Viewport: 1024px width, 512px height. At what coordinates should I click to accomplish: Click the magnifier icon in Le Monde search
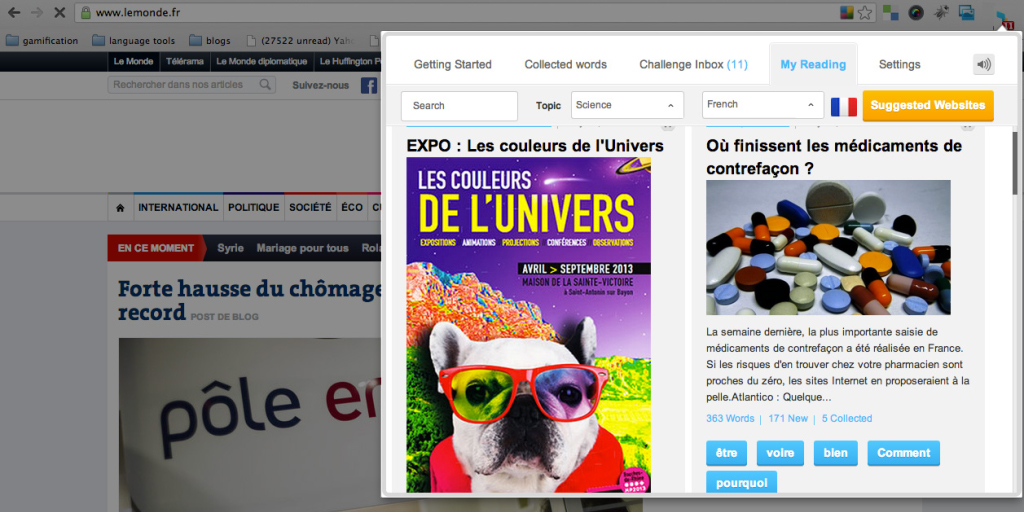coord(265,84)
